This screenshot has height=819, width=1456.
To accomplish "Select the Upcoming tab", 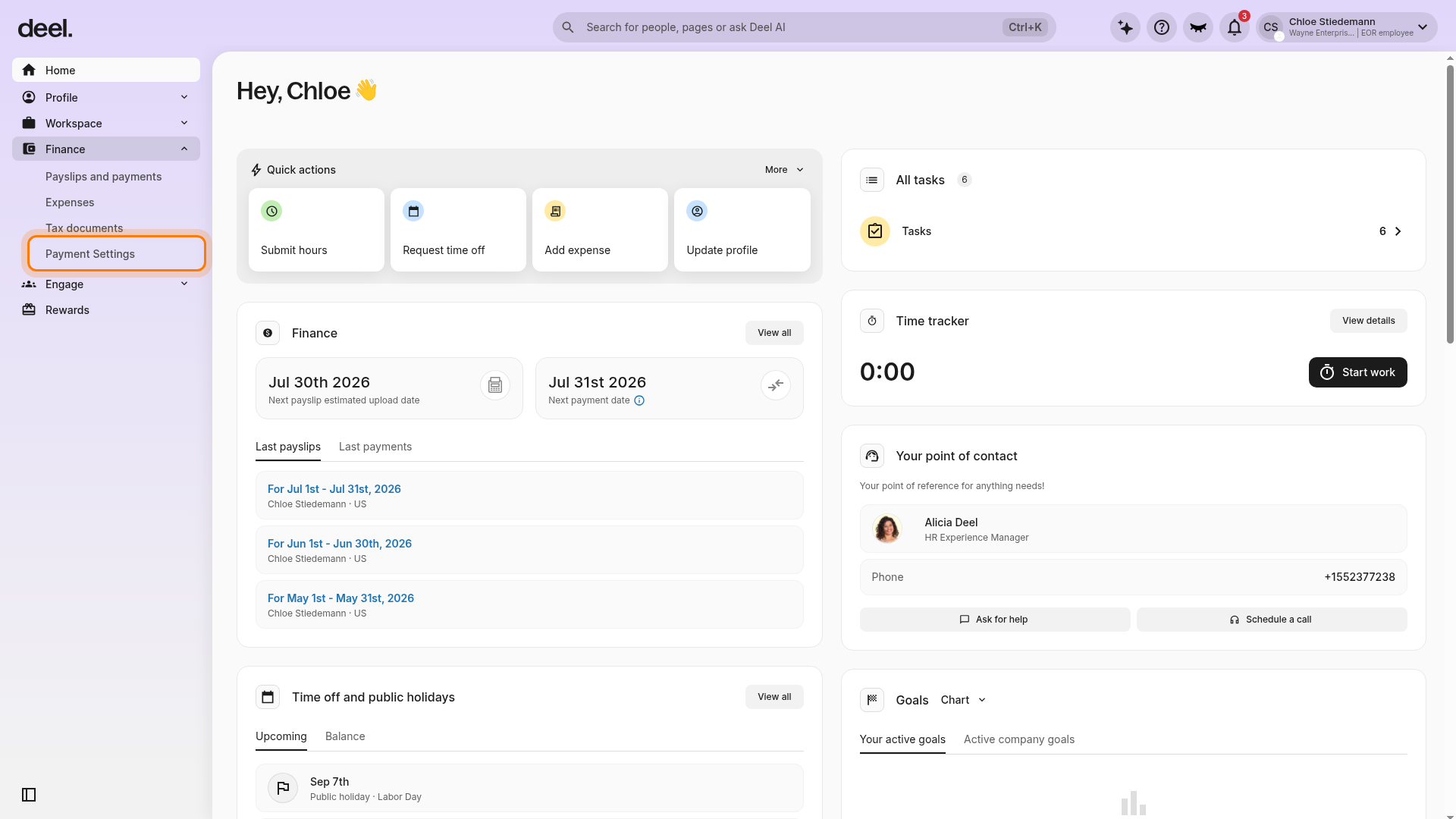I will (281, 736).
